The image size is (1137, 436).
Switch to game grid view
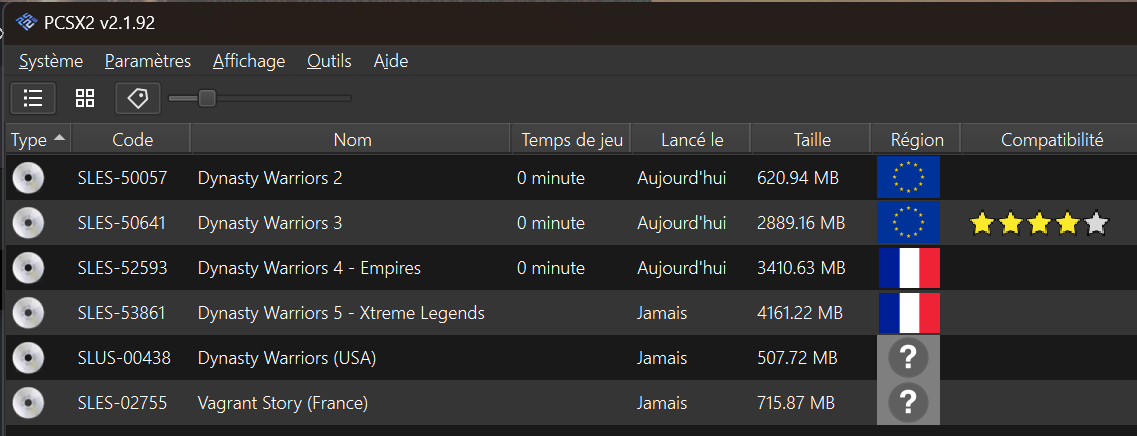(x=86, y=99)
